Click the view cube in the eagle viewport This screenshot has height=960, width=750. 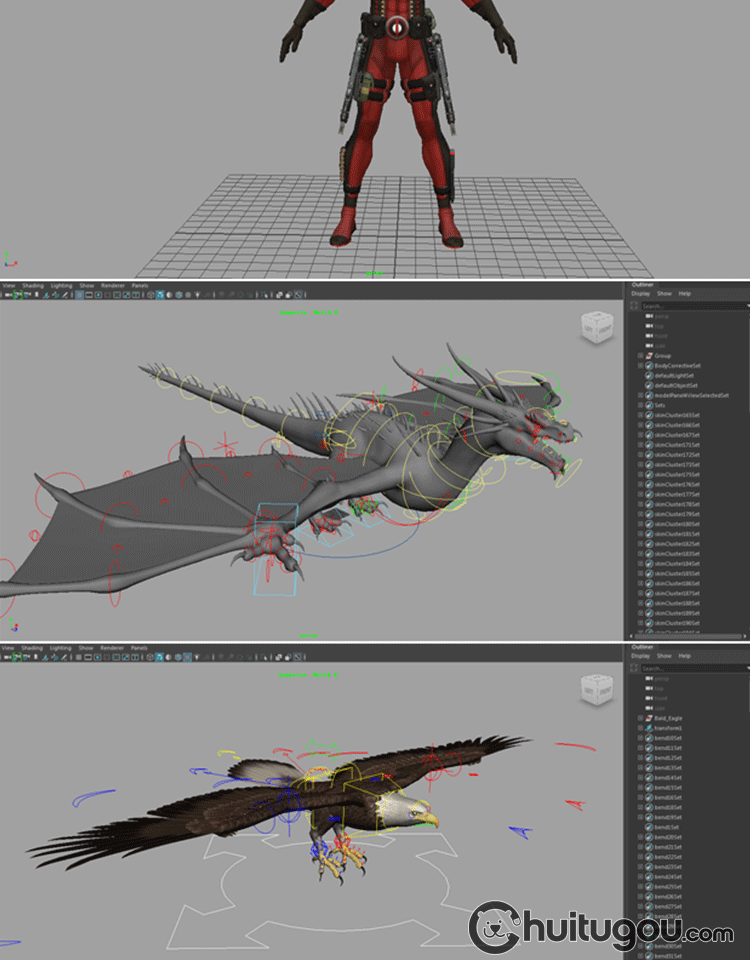click(x=596, y=689)
